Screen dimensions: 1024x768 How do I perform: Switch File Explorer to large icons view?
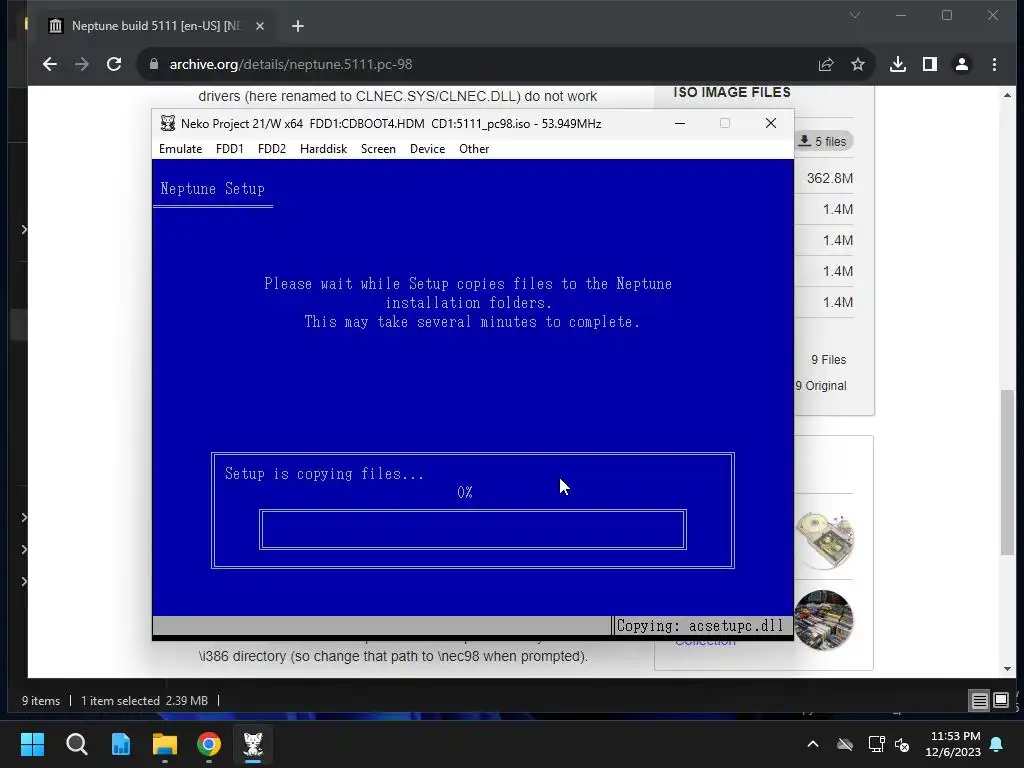pyautogui.click(x=1000, y=701)
